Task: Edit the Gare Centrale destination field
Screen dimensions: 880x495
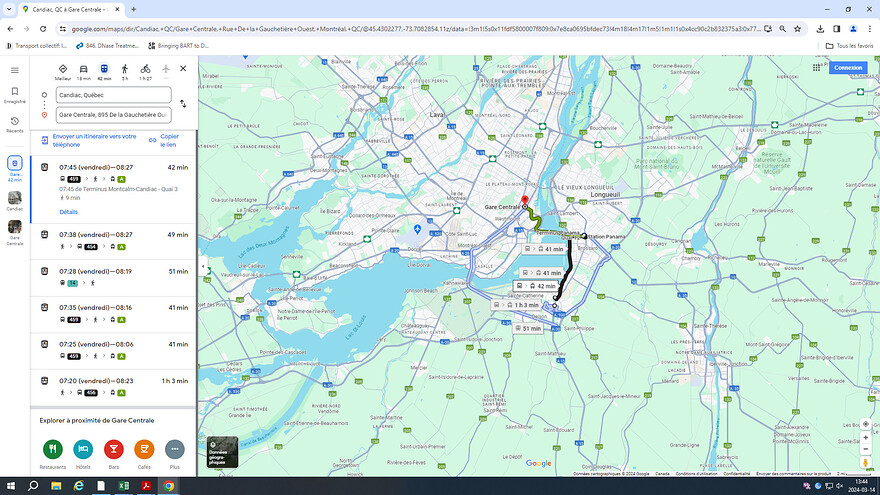Action: pos(113,114)
